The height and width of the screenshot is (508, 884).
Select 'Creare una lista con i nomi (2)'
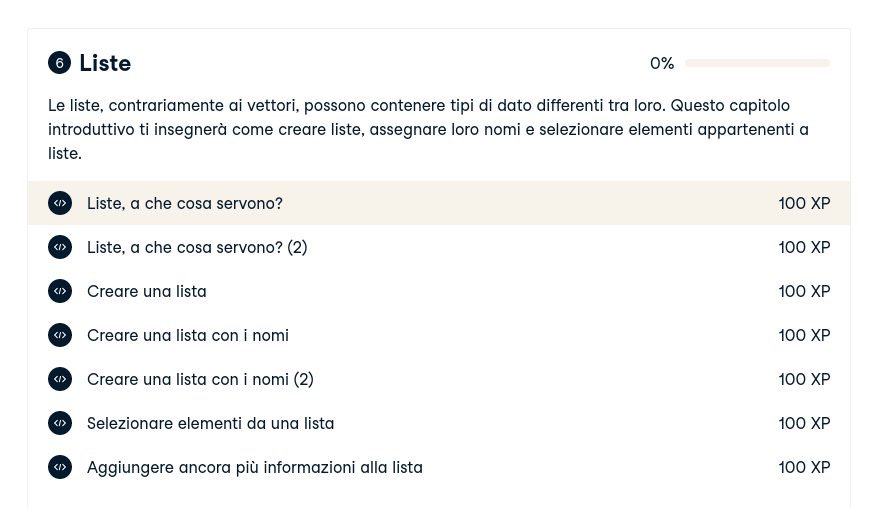tap(200, 379)
